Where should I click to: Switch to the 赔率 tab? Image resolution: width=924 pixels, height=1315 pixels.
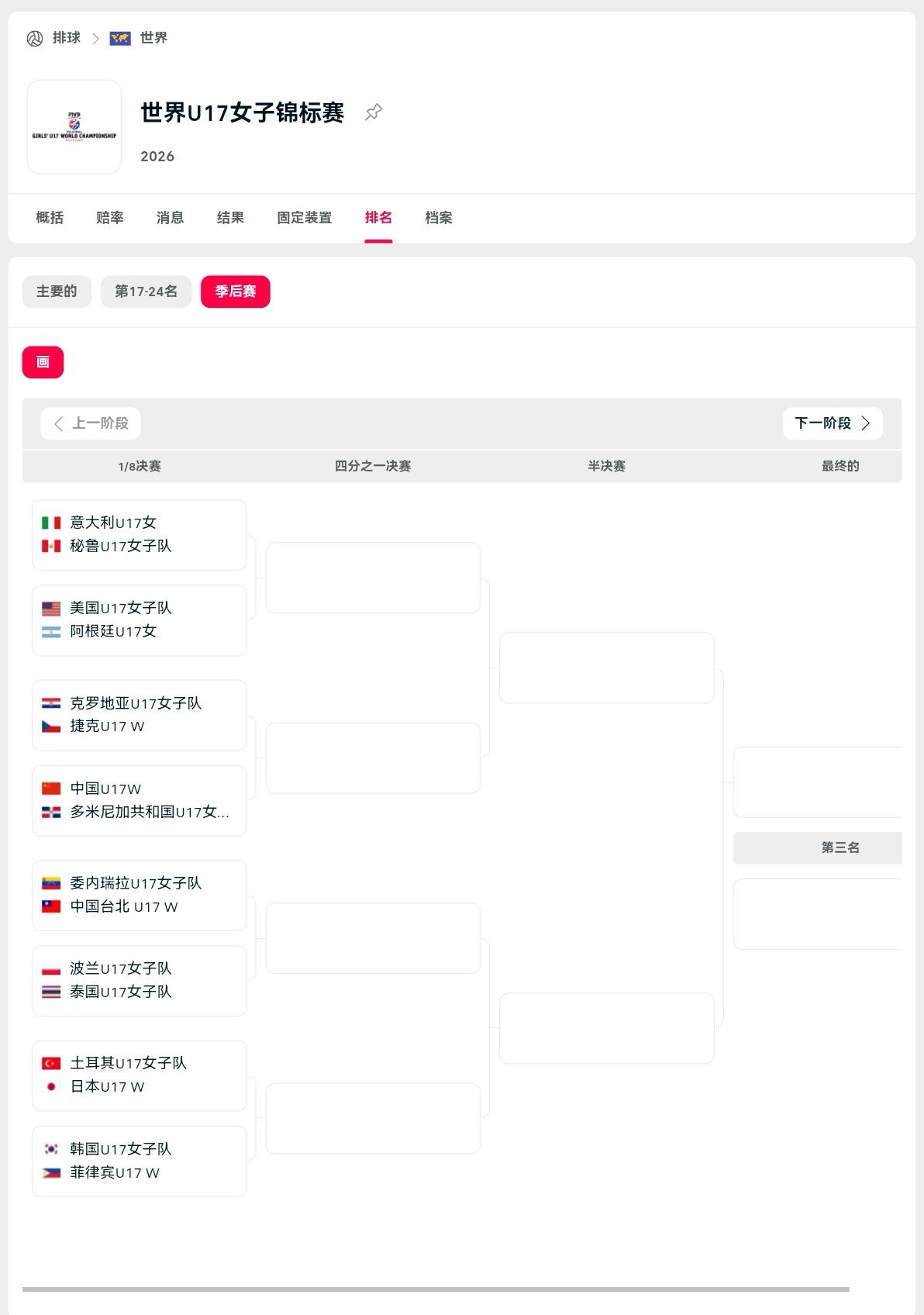(110, 218)
